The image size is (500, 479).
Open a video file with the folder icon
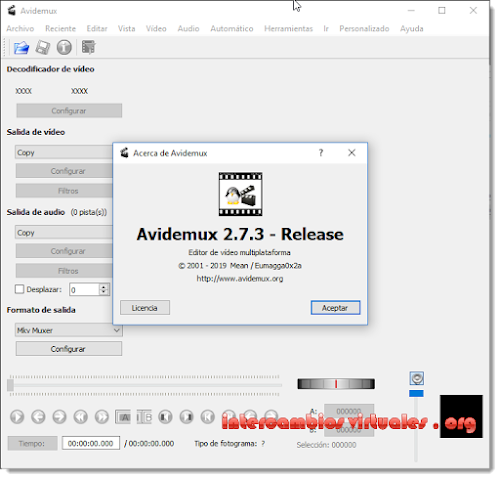[21, 47]
